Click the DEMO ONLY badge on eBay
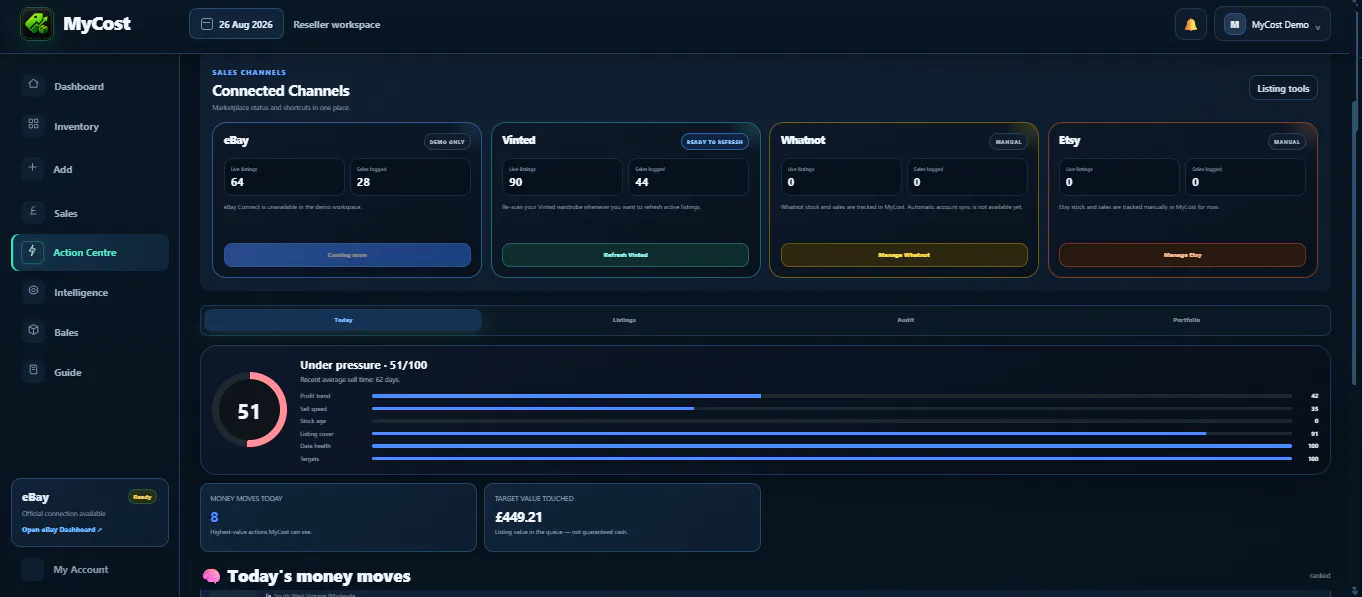Image resolution: width=1362 pixels, height=597 pixels. [447, 142]
